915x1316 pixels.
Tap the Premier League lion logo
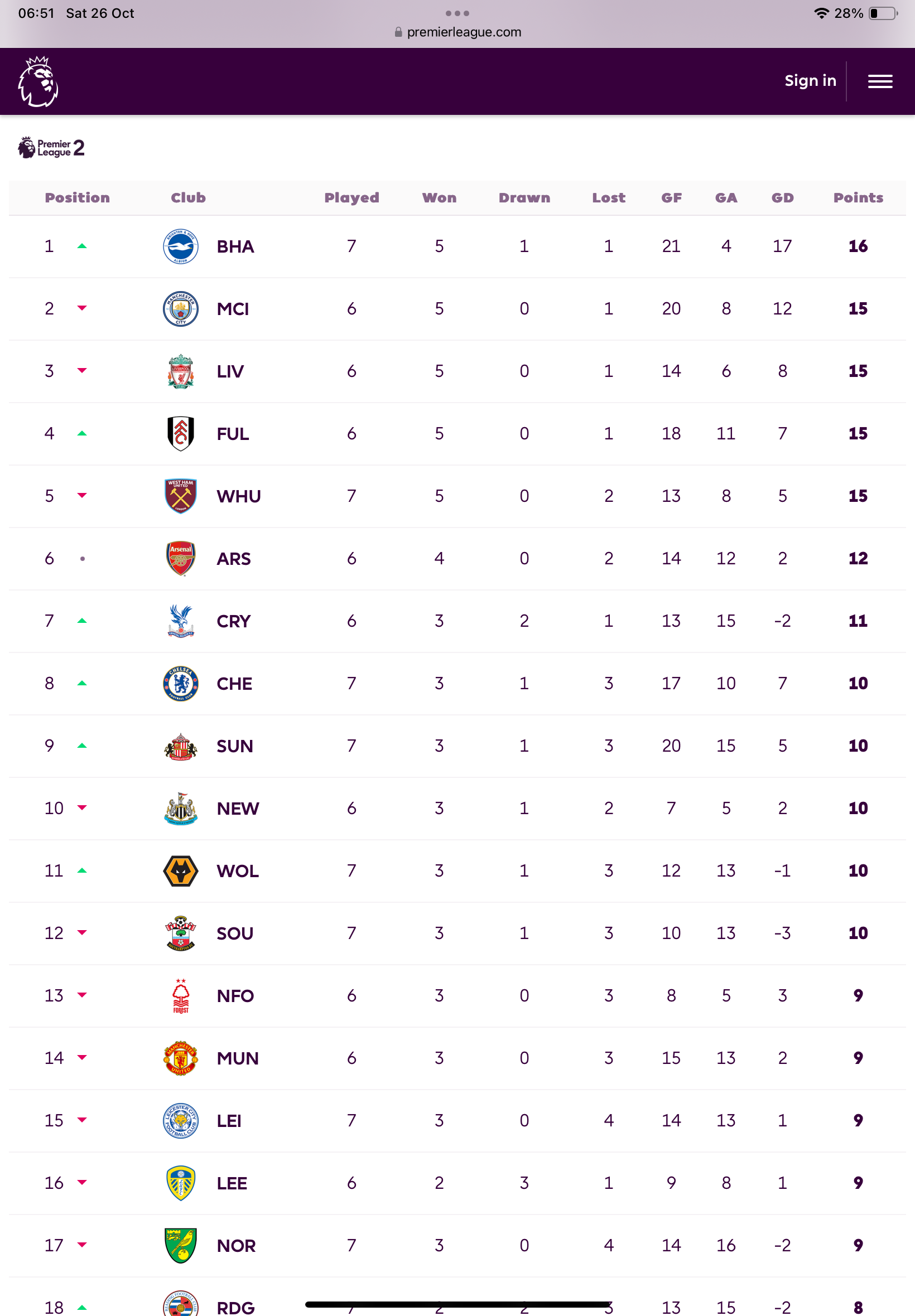tap(38, 81)
